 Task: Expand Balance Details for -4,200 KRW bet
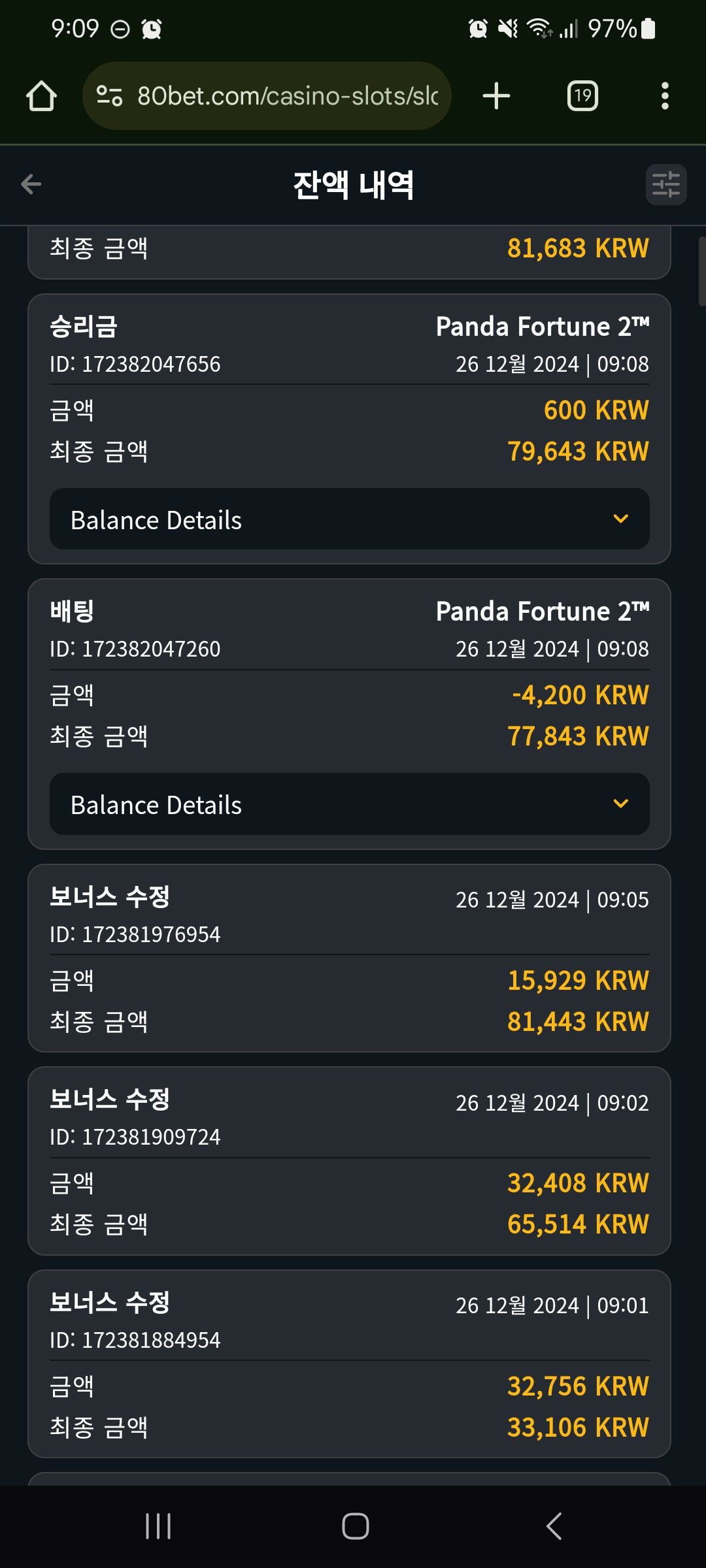(350, 804)
